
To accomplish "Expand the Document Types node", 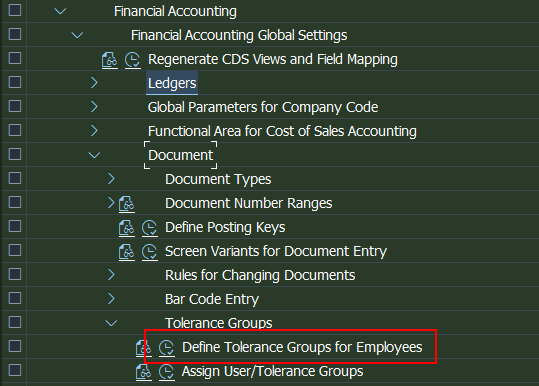I will point(111,178).
